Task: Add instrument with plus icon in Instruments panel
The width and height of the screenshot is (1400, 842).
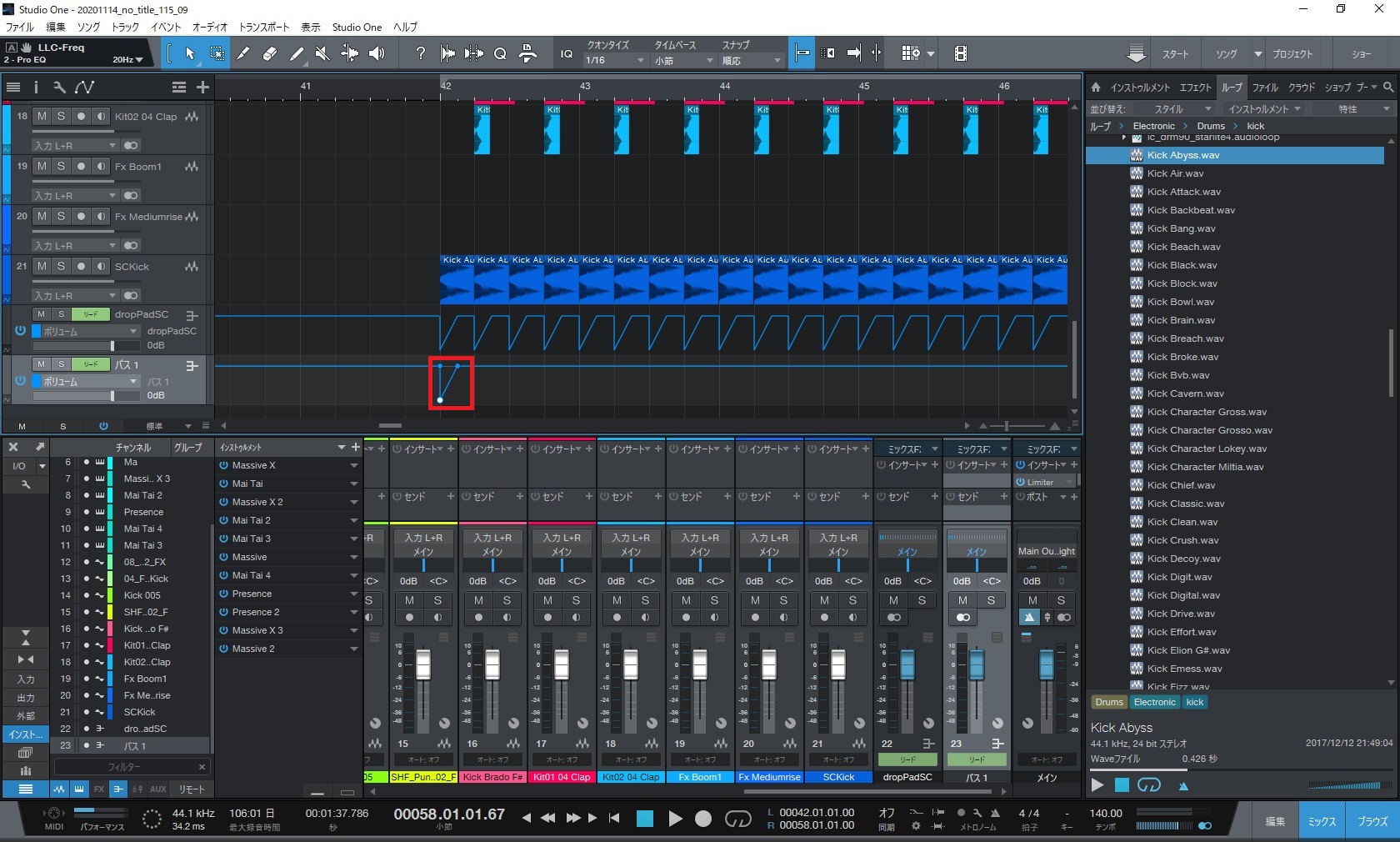Action: 356,448
